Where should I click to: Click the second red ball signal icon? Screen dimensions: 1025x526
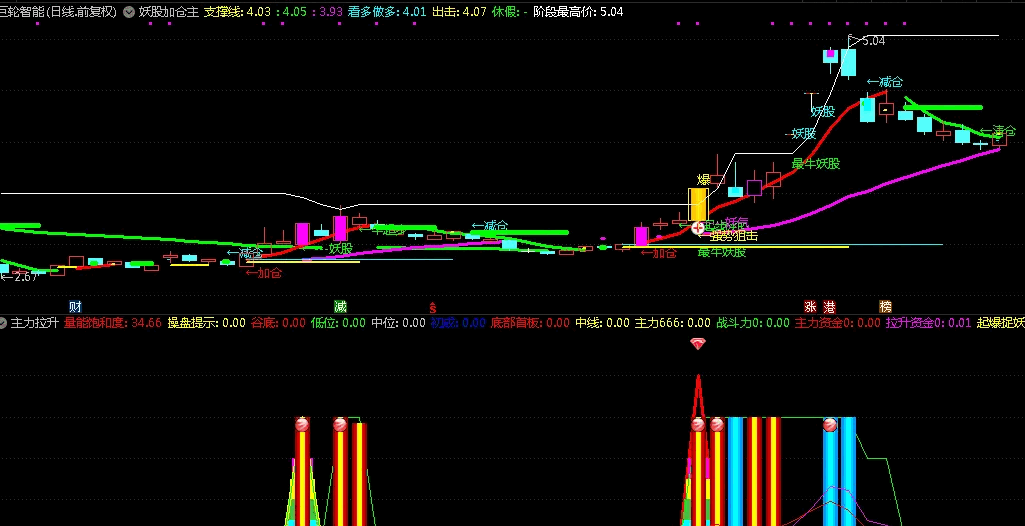point(339,425)
